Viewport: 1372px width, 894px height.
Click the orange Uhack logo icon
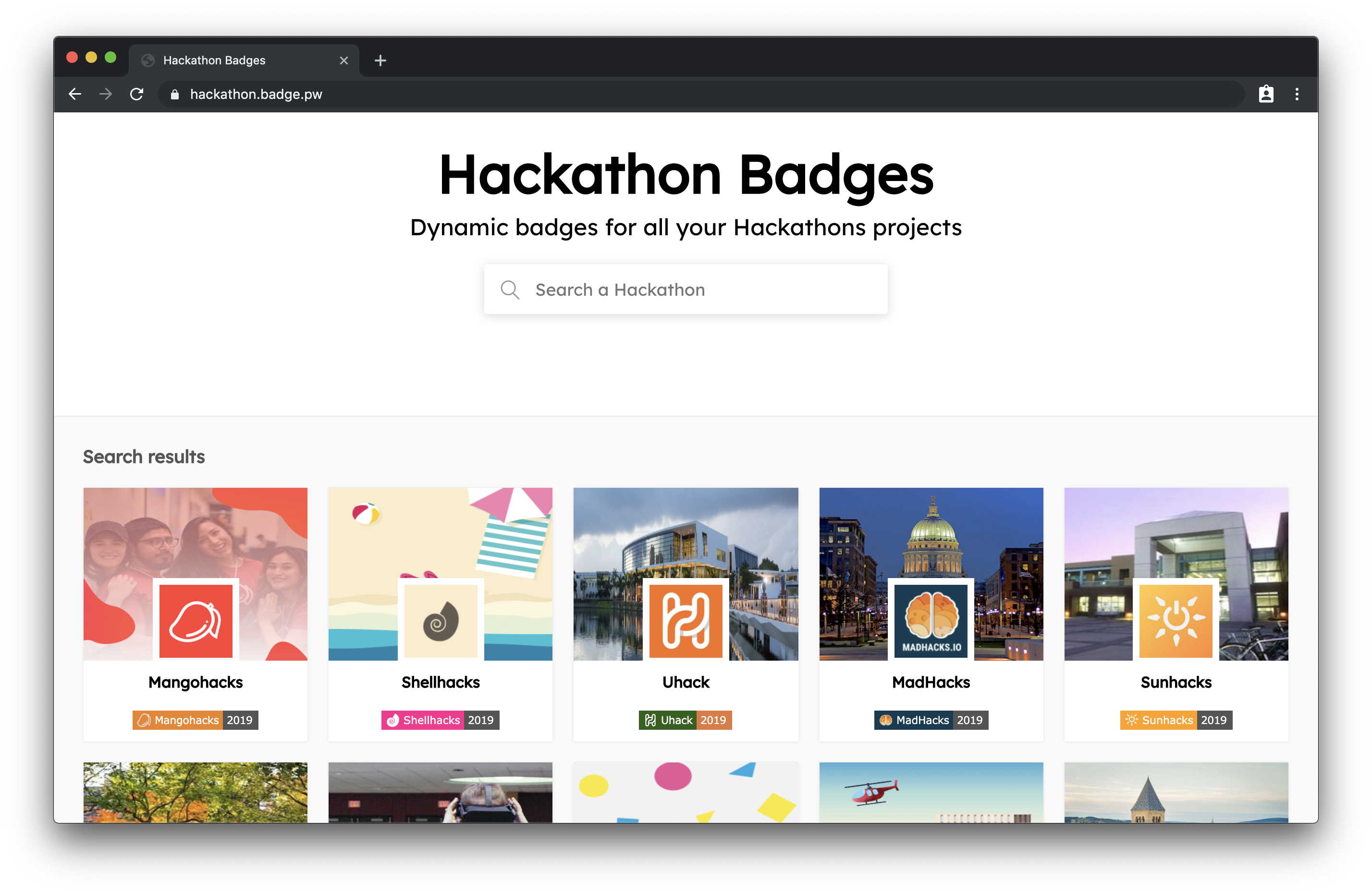click(686, 620)
